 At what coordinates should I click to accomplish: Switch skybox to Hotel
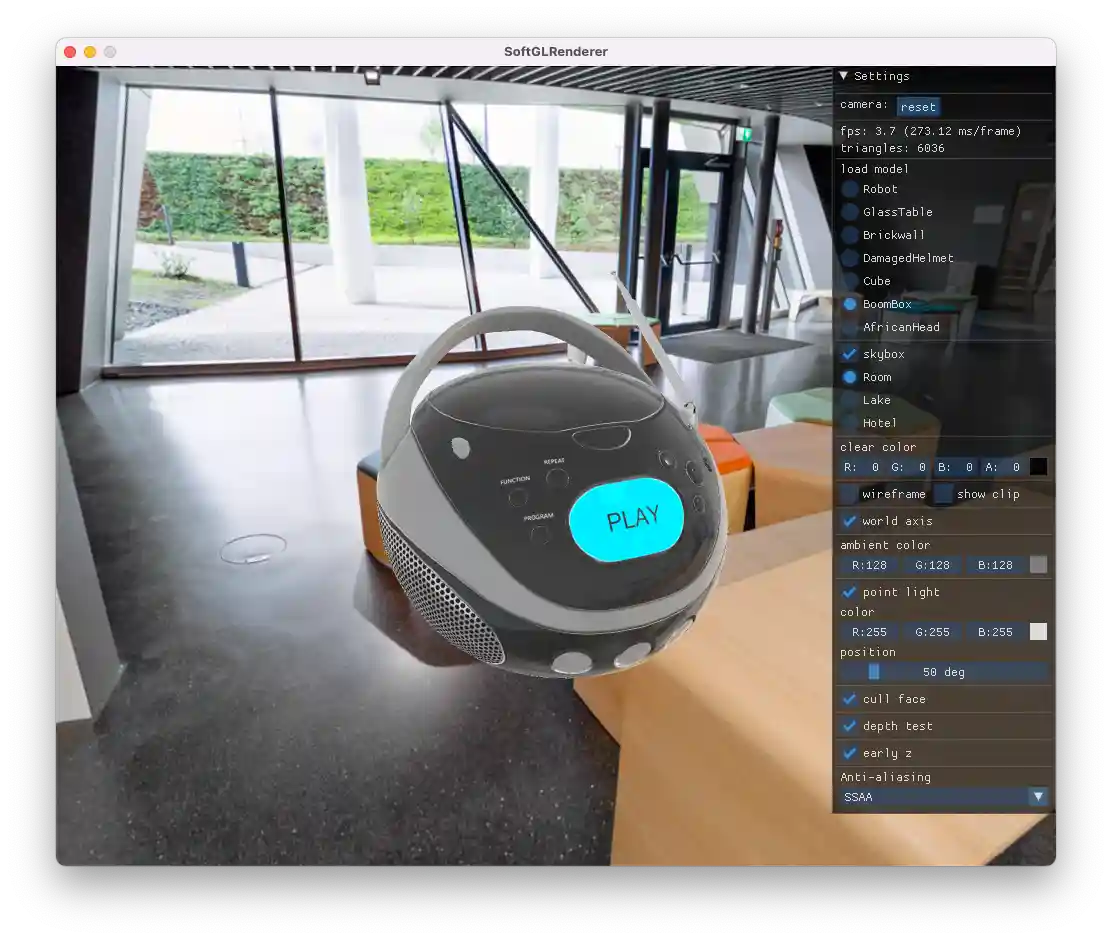pos(850,423)
